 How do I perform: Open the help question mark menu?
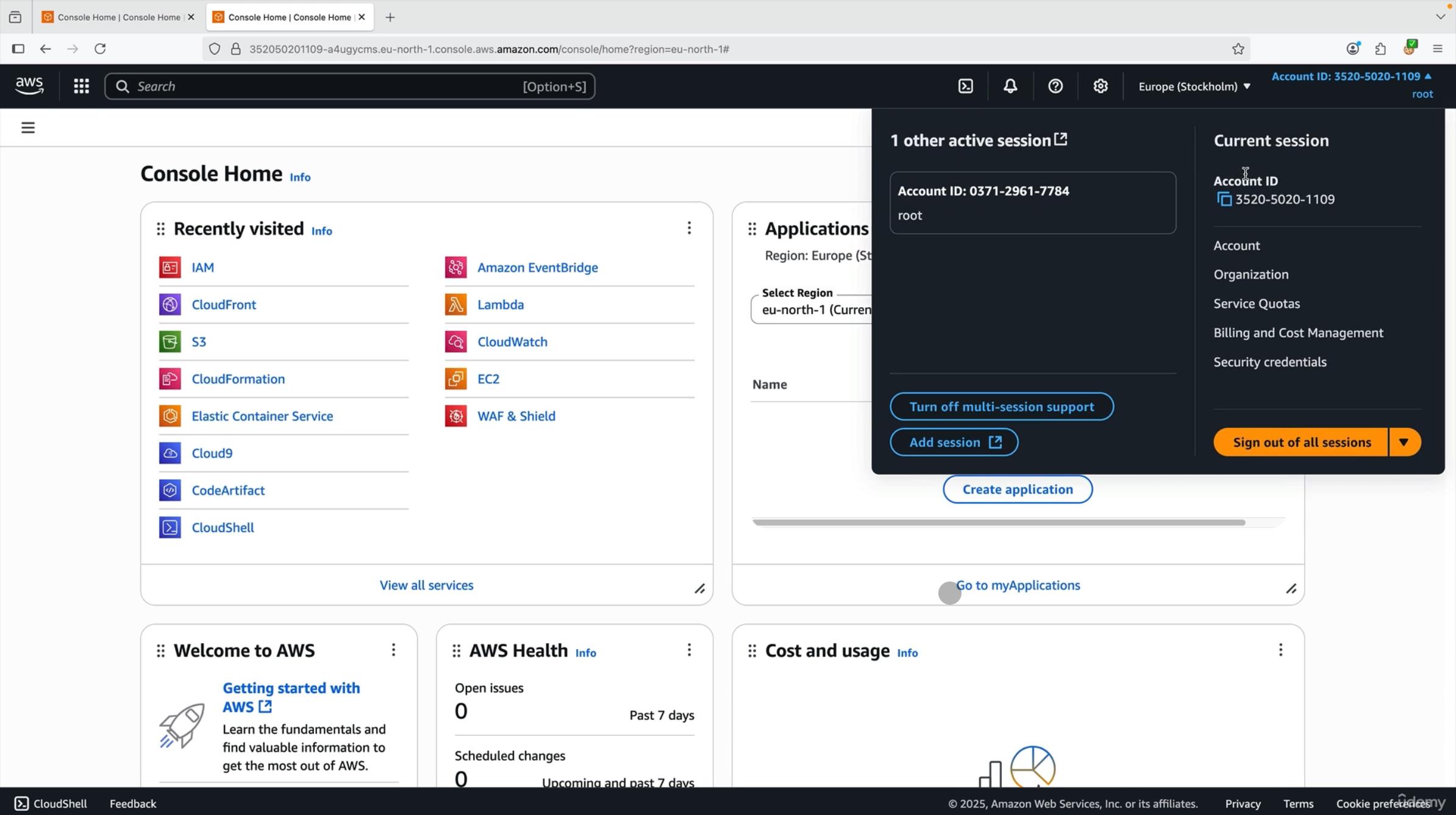click(x=1055, y=86)
